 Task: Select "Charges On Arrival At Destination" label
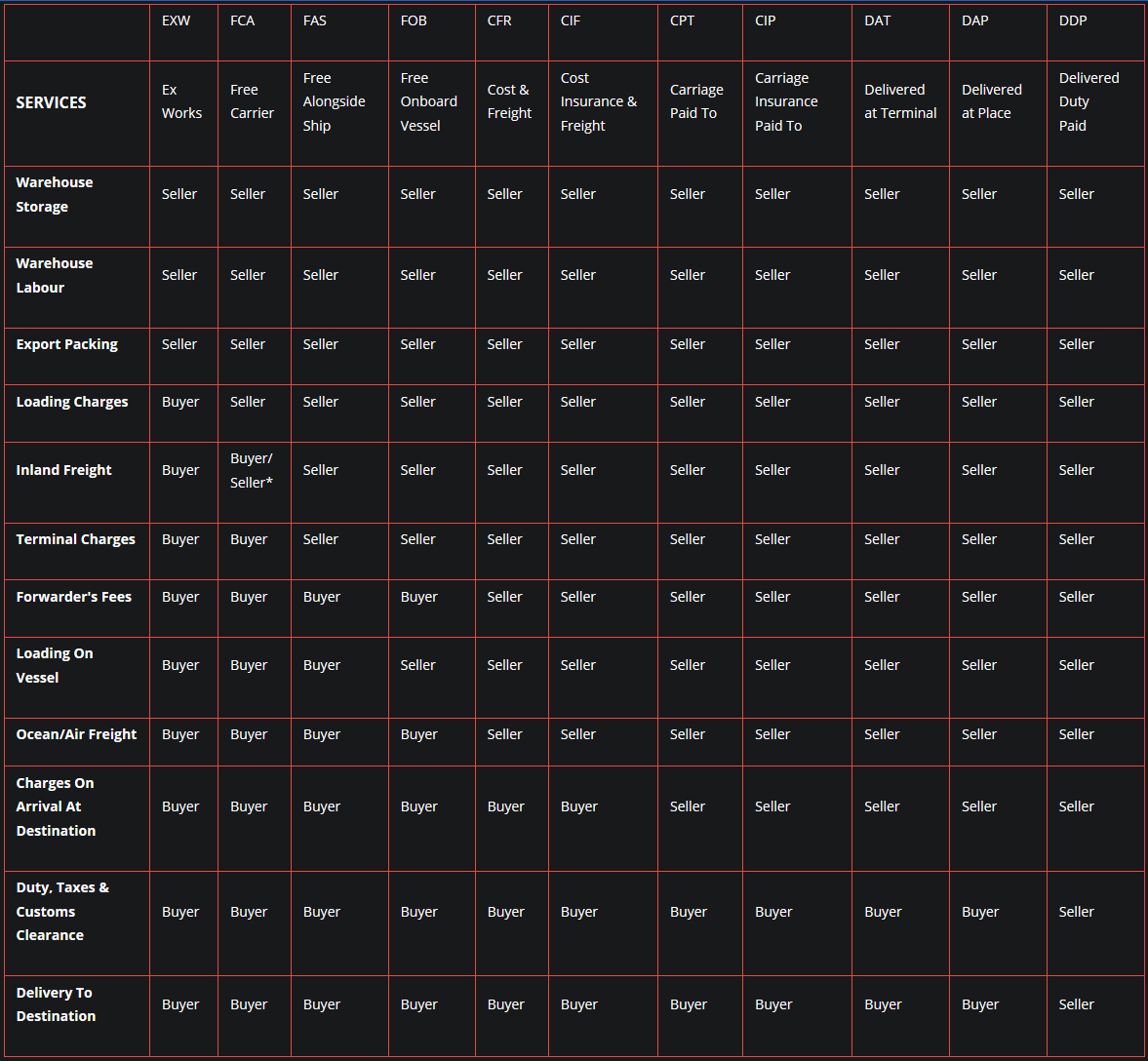coord(56,806)
